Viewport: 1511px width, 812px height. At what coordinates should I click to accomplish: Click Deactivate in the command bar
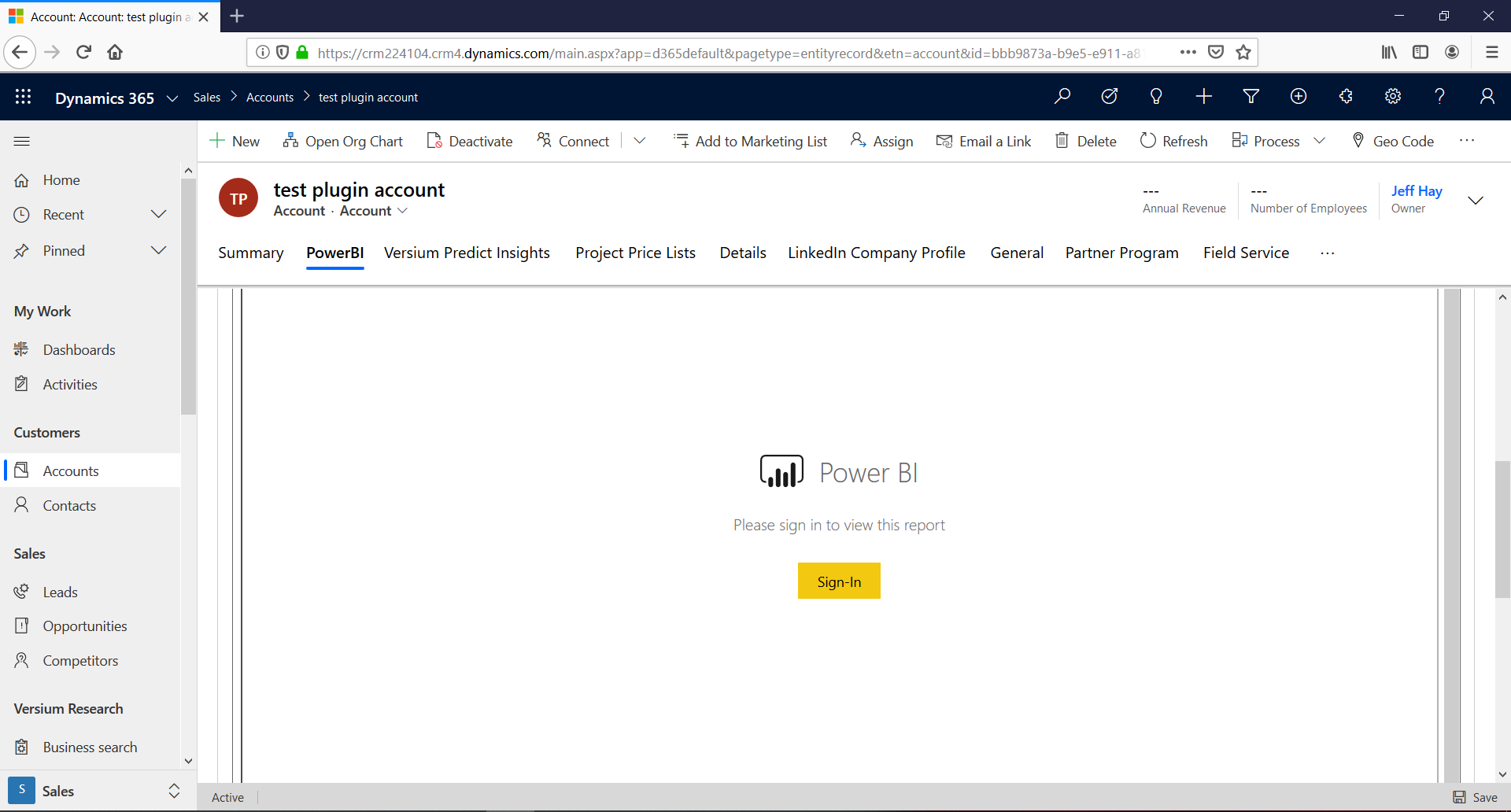tap(470, 141)
